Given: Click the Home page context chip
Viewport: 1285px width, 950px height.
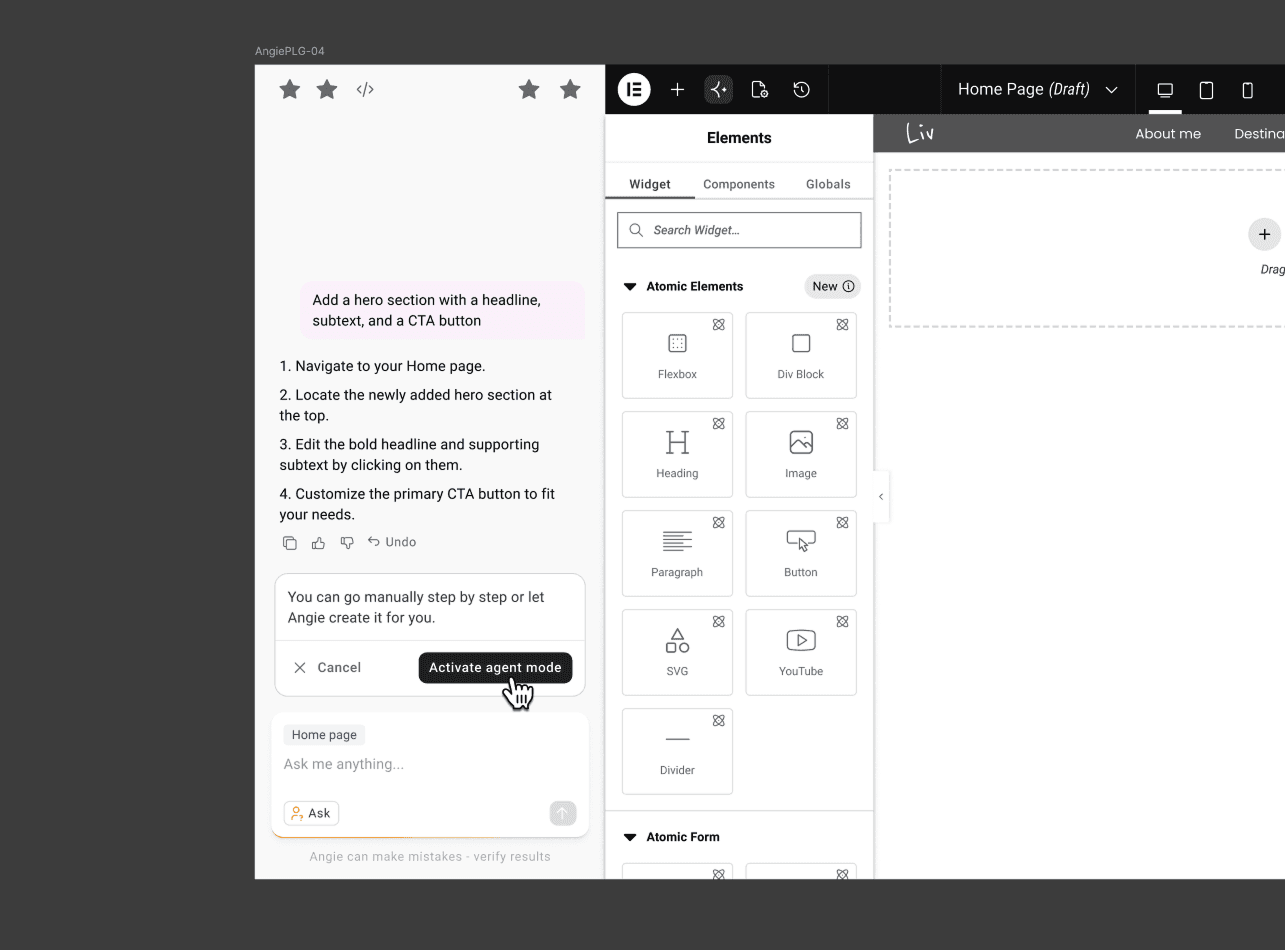Looking at the screenshot, I should click(324, 735).
